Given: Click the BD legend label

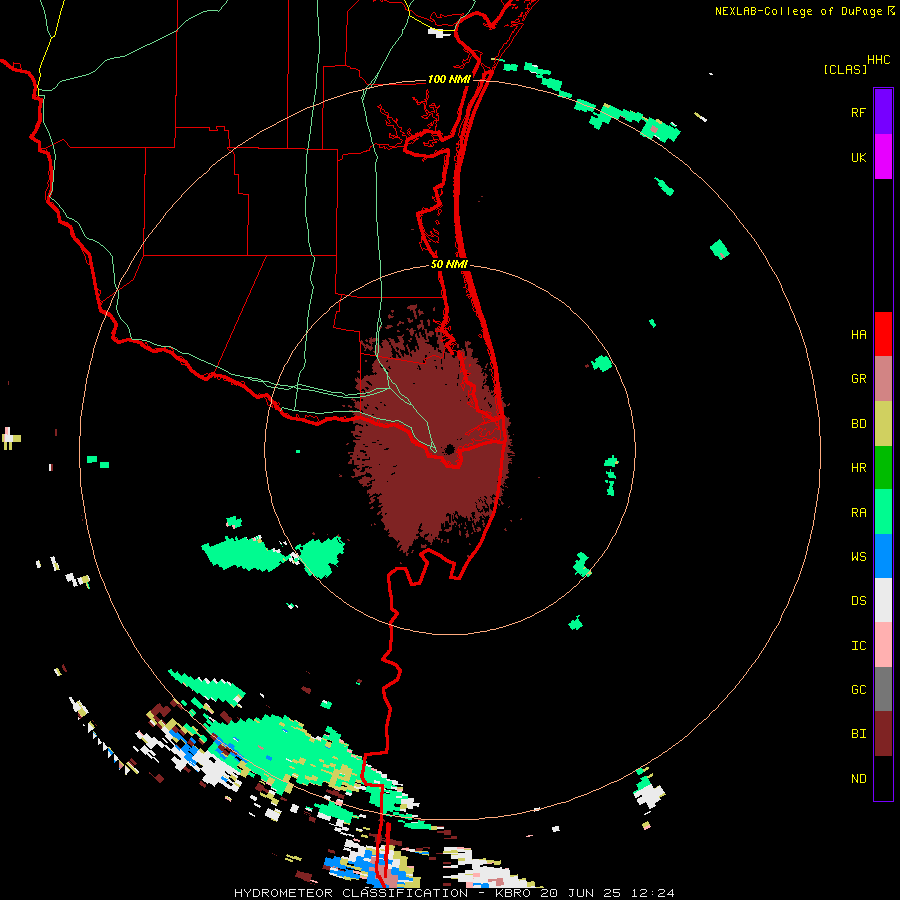Looking at the screenshot, I should (x=858, y=423).
